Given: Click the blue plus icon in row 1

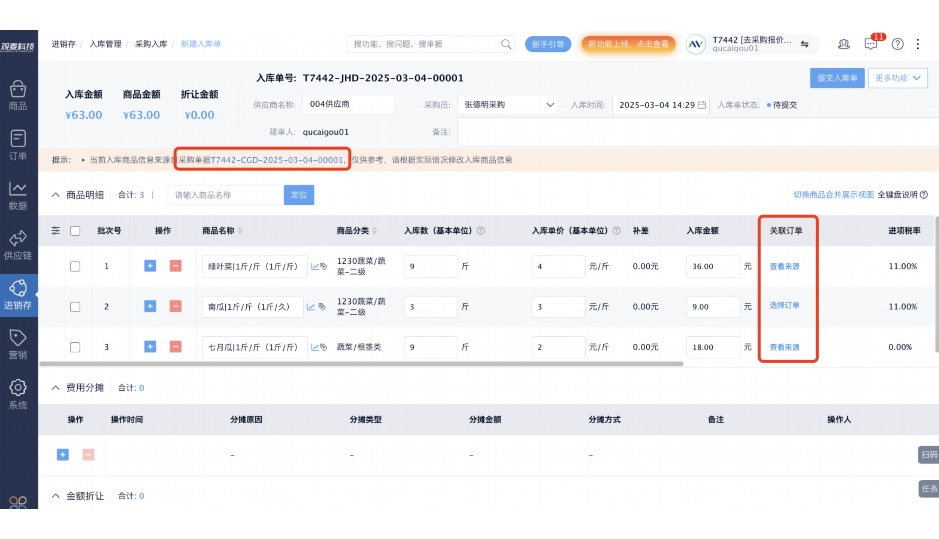Looking at the screenshot, I should pos(150,266).
